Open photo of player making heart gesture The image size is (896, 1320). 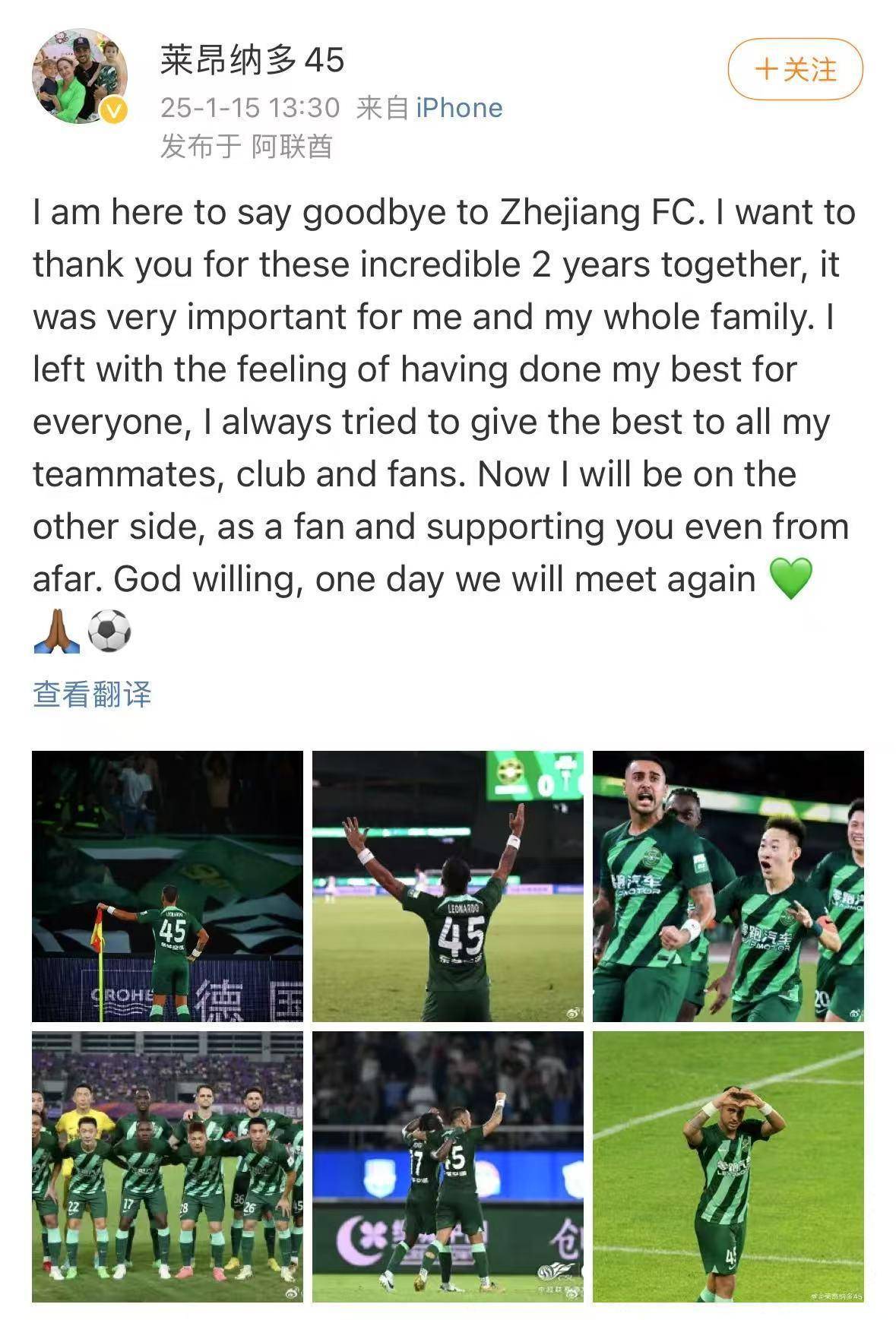[x=728, y=1166]
